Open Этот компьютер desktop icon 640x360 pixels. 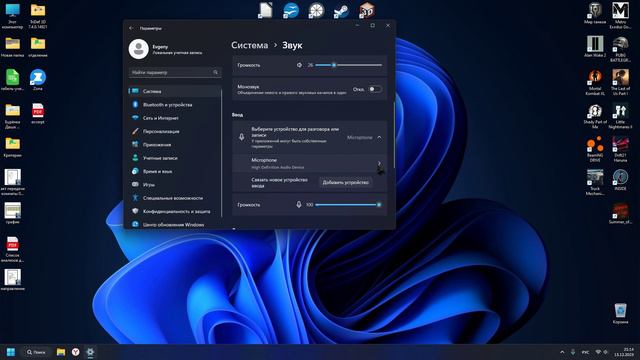point(12,16)
